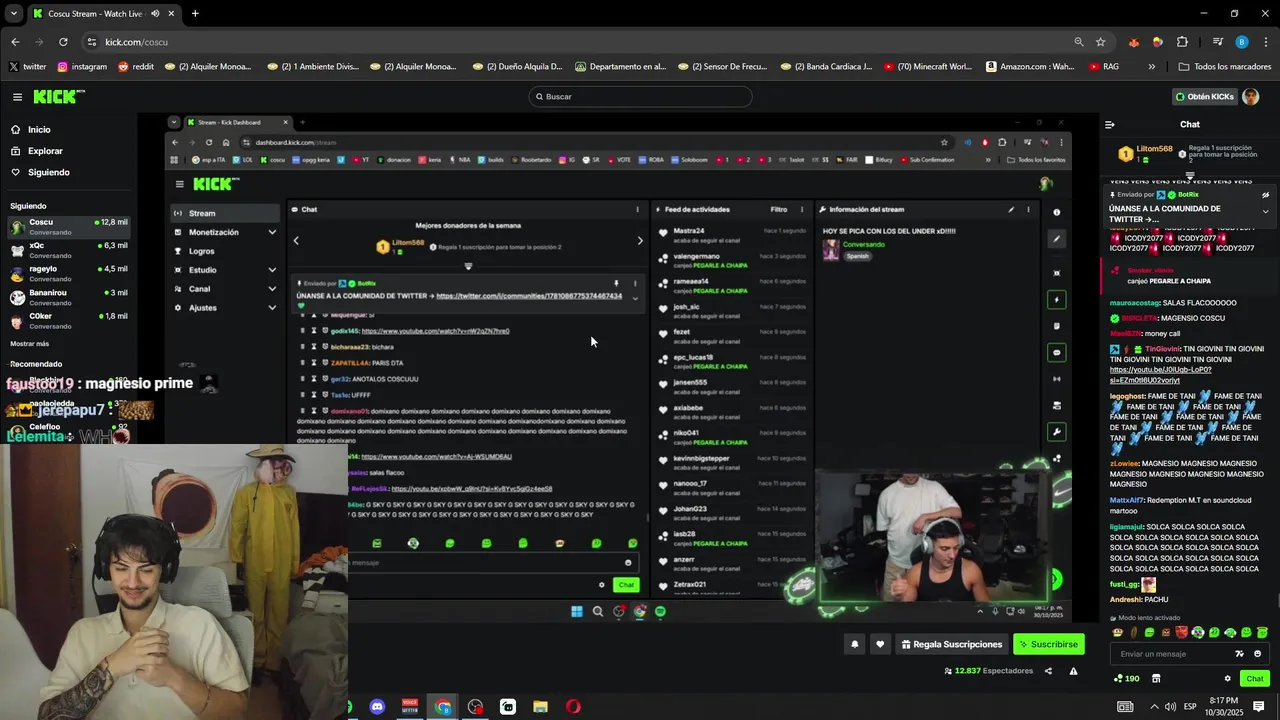1280x720 pixels.
Task: Open Discord from the taskbar
Action: click(x=377, y=707)
